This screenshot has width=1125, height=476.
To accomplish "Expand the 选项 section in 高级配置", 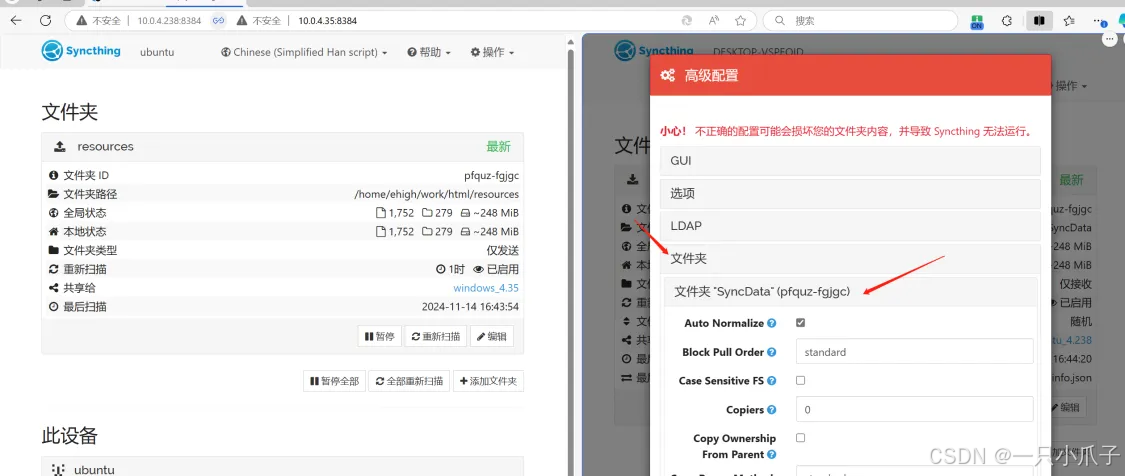I will pos(850,194).
